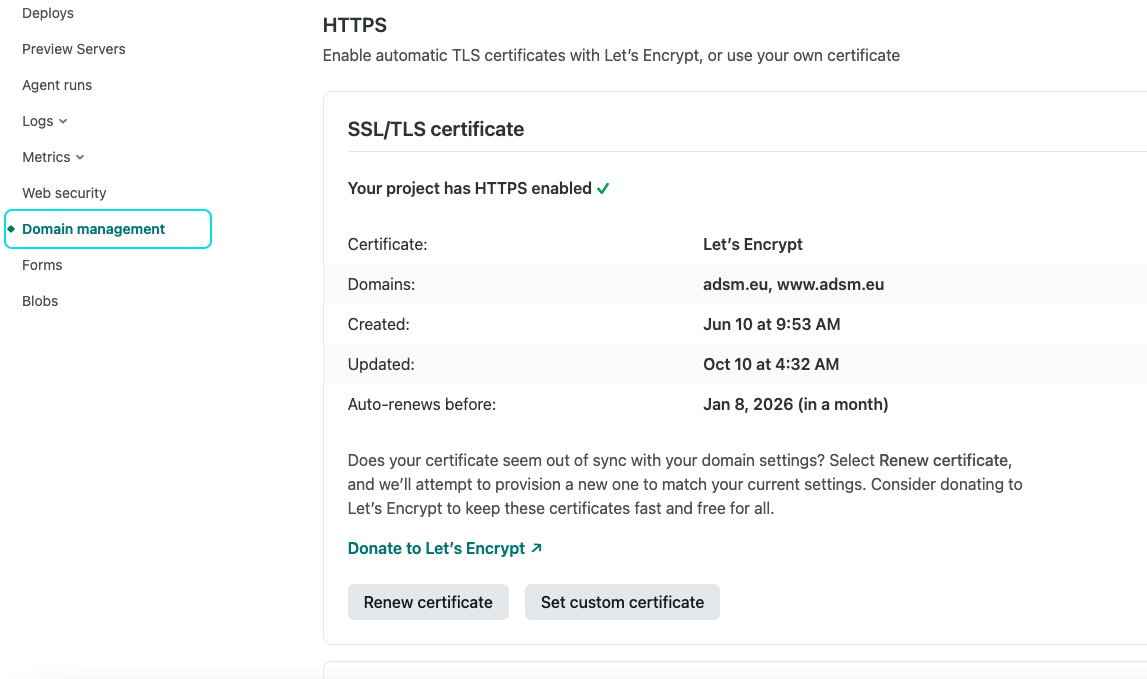Expand the Metrics chevron in sidebar

pyautogui.click(x=80, y=157)
